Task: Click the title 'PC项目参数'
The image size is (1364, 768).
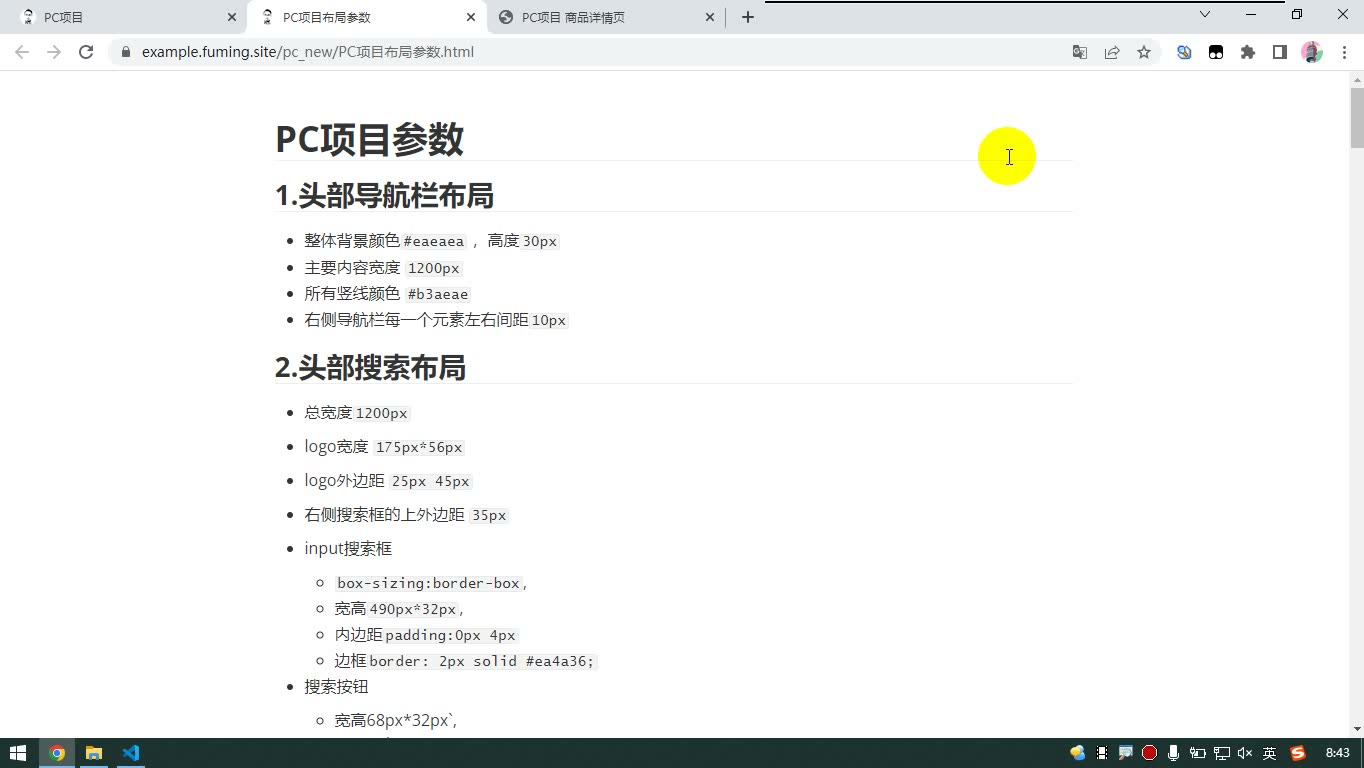Action: (x=369, y=140)
